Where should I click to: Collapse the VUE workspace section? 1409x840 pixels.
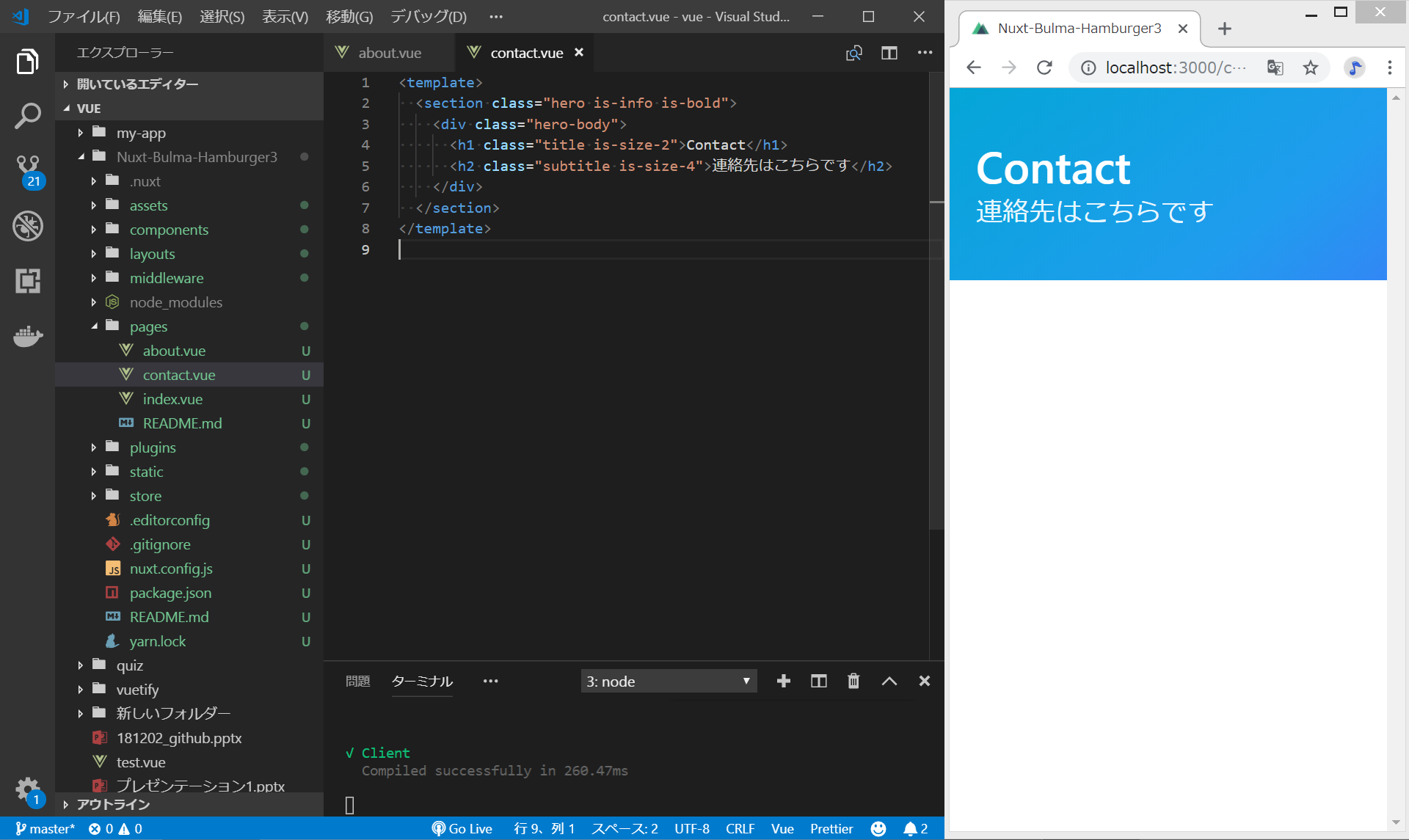point(189,108)
